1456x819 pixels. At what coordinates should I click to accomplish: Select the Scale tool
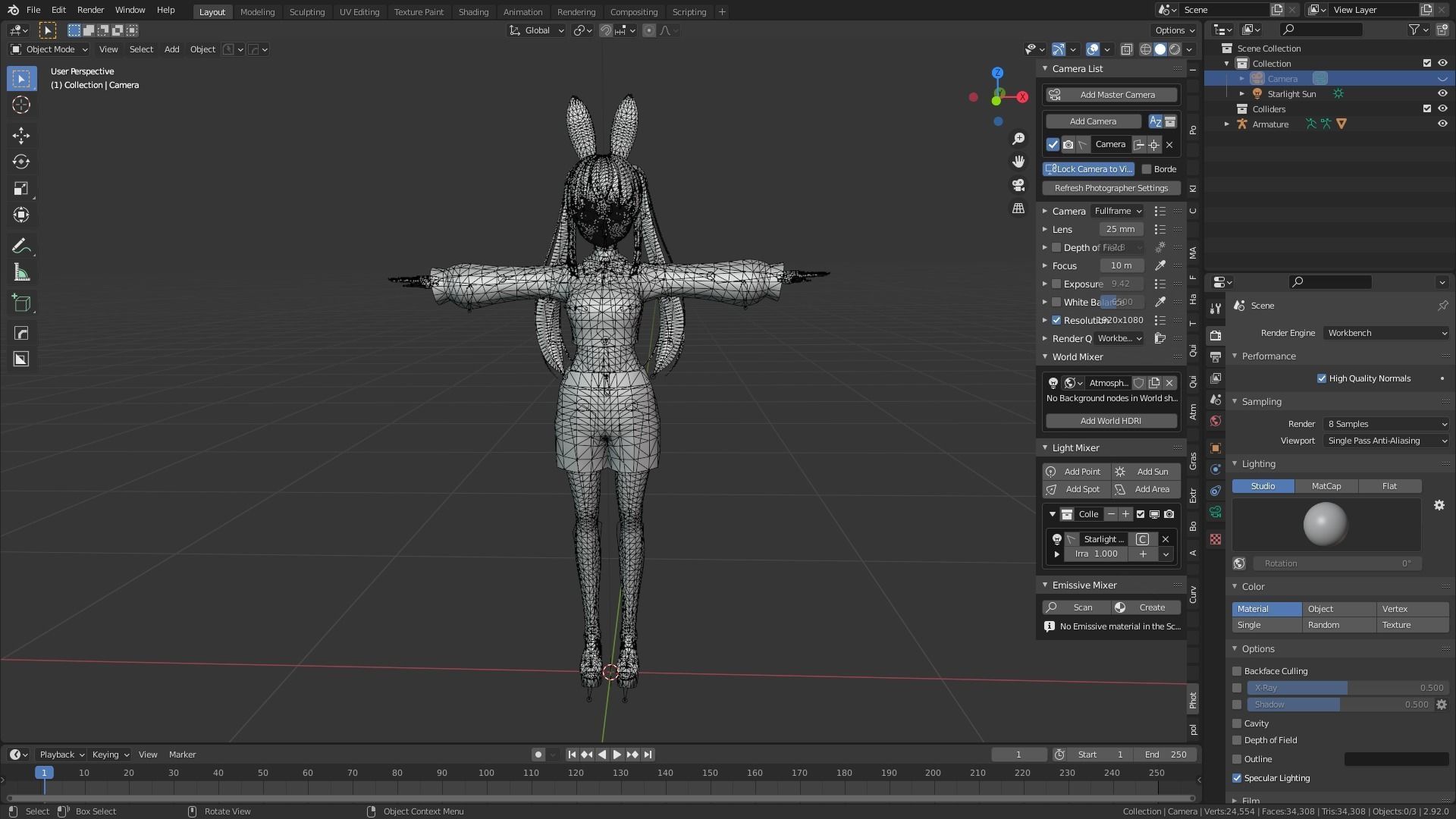(21, 188)
